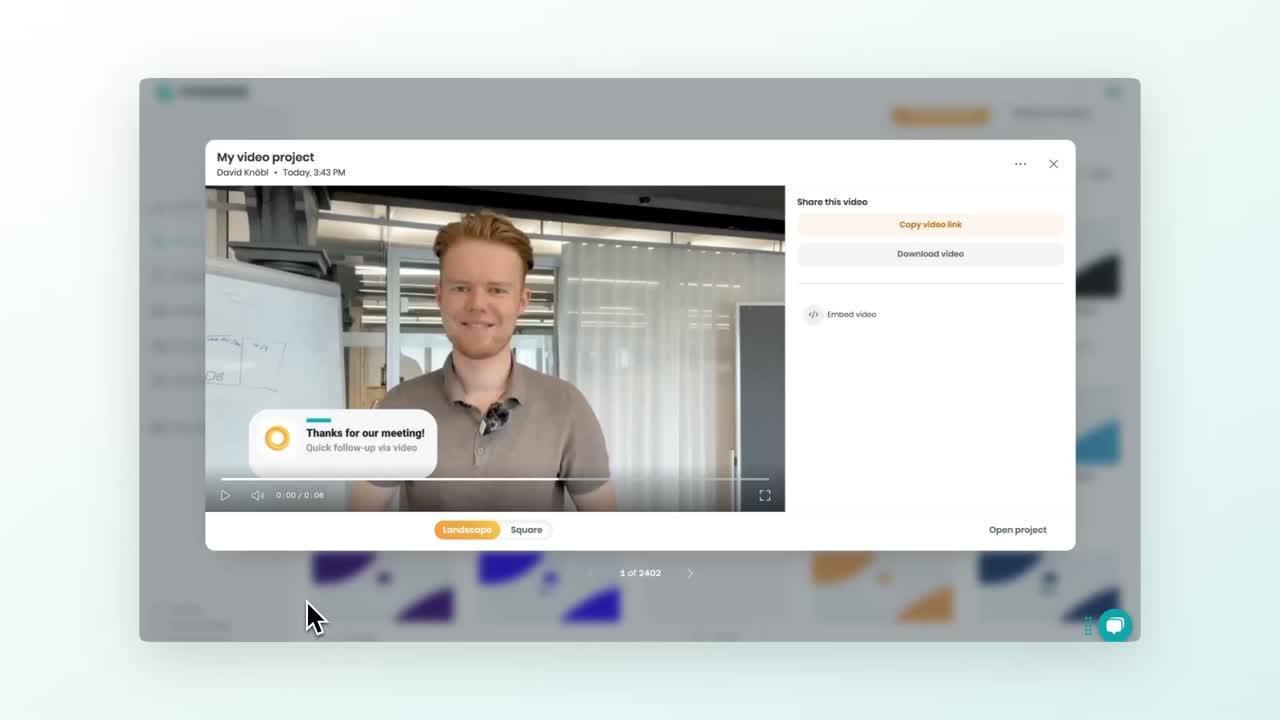This screenshot has height=720, width=1280.
Task: Click the drag handle dots near the chat bubble
Action: point(1087,626)
